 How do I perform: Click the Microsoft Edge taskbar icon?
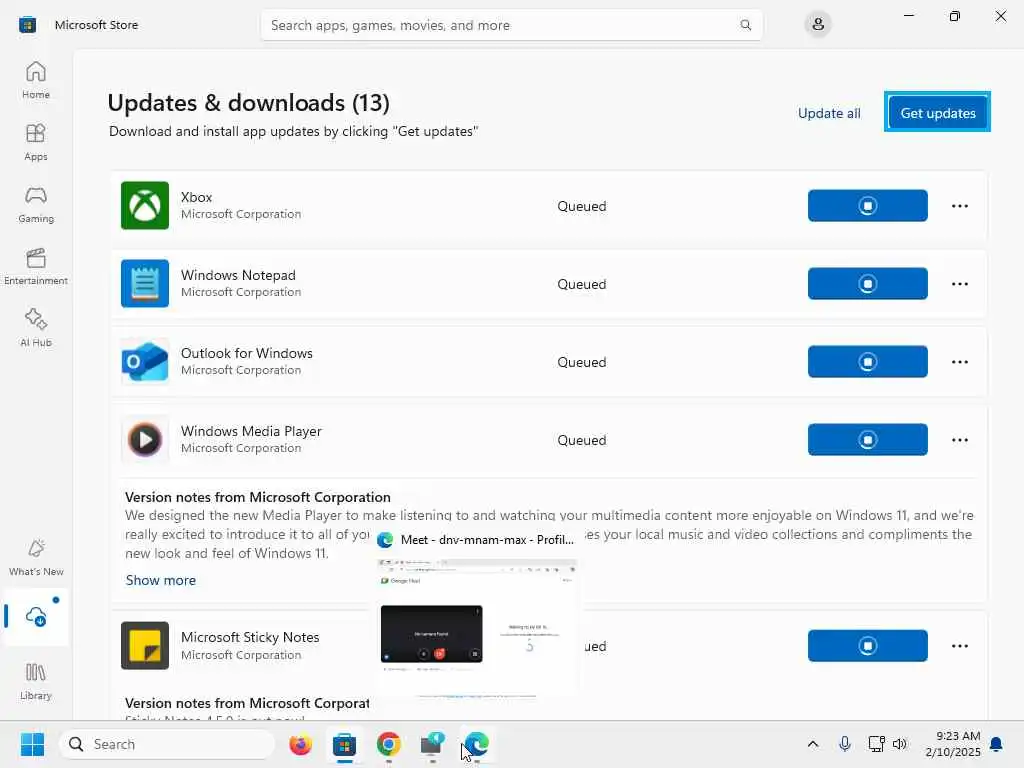477,744
